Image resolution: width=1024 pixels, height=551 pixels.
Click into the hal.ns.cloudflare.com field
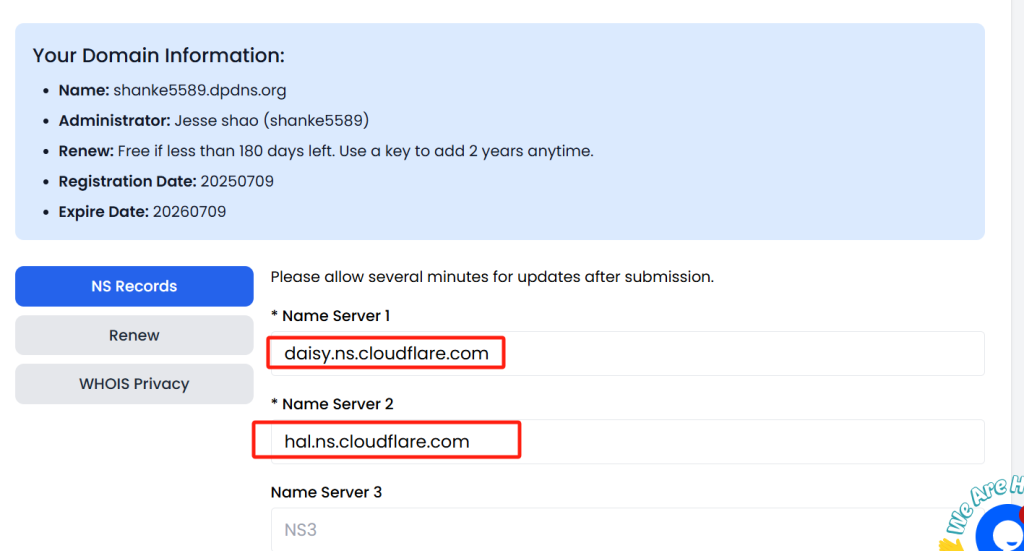click(x=626, y=442)
